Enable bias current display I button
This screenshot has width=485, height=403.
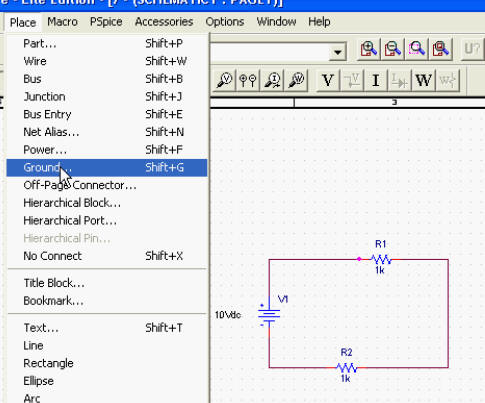(x=376, y=80)
